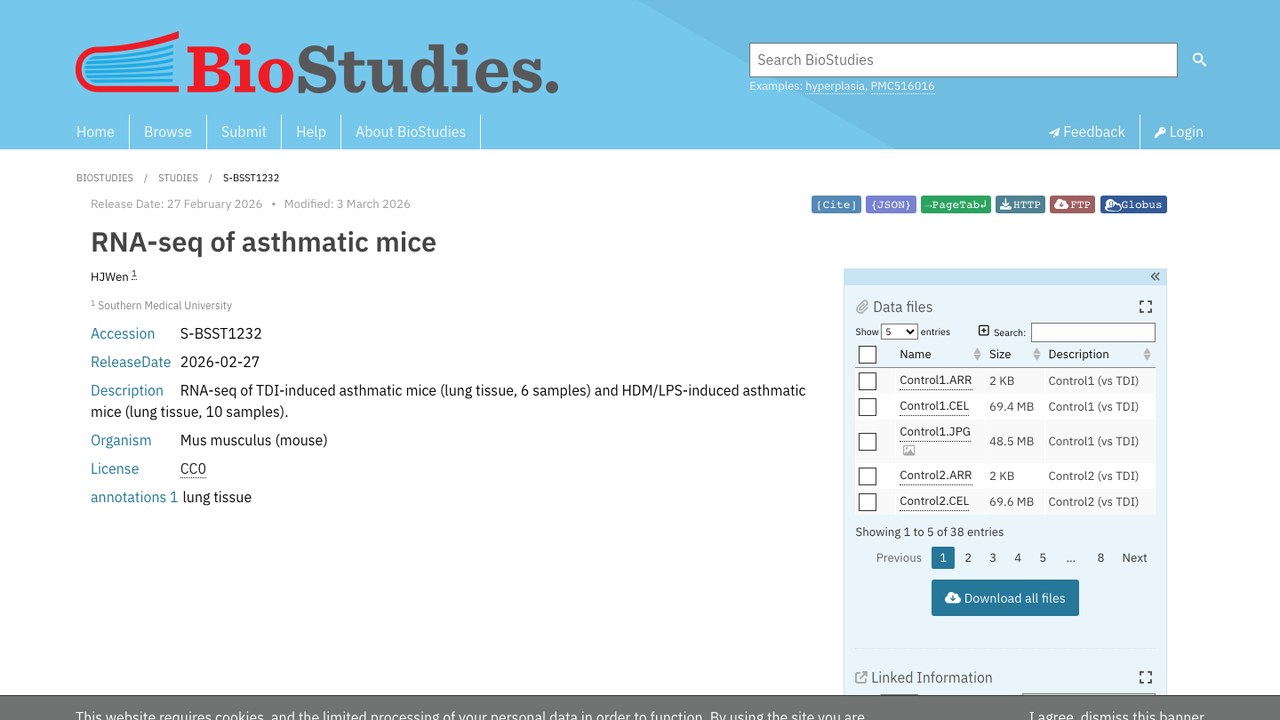This screenshot has height=720, width=1280.
Task: Click the BioStudies logo
Action: click(317, 65)
